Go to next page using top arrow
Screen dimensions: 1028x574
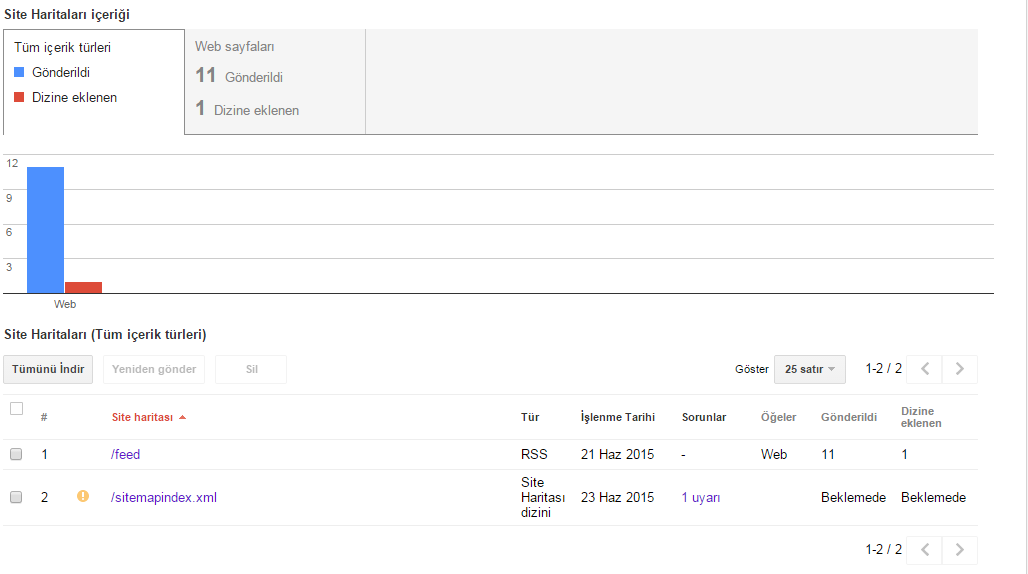pyautogui.click(x=960, y=369)
